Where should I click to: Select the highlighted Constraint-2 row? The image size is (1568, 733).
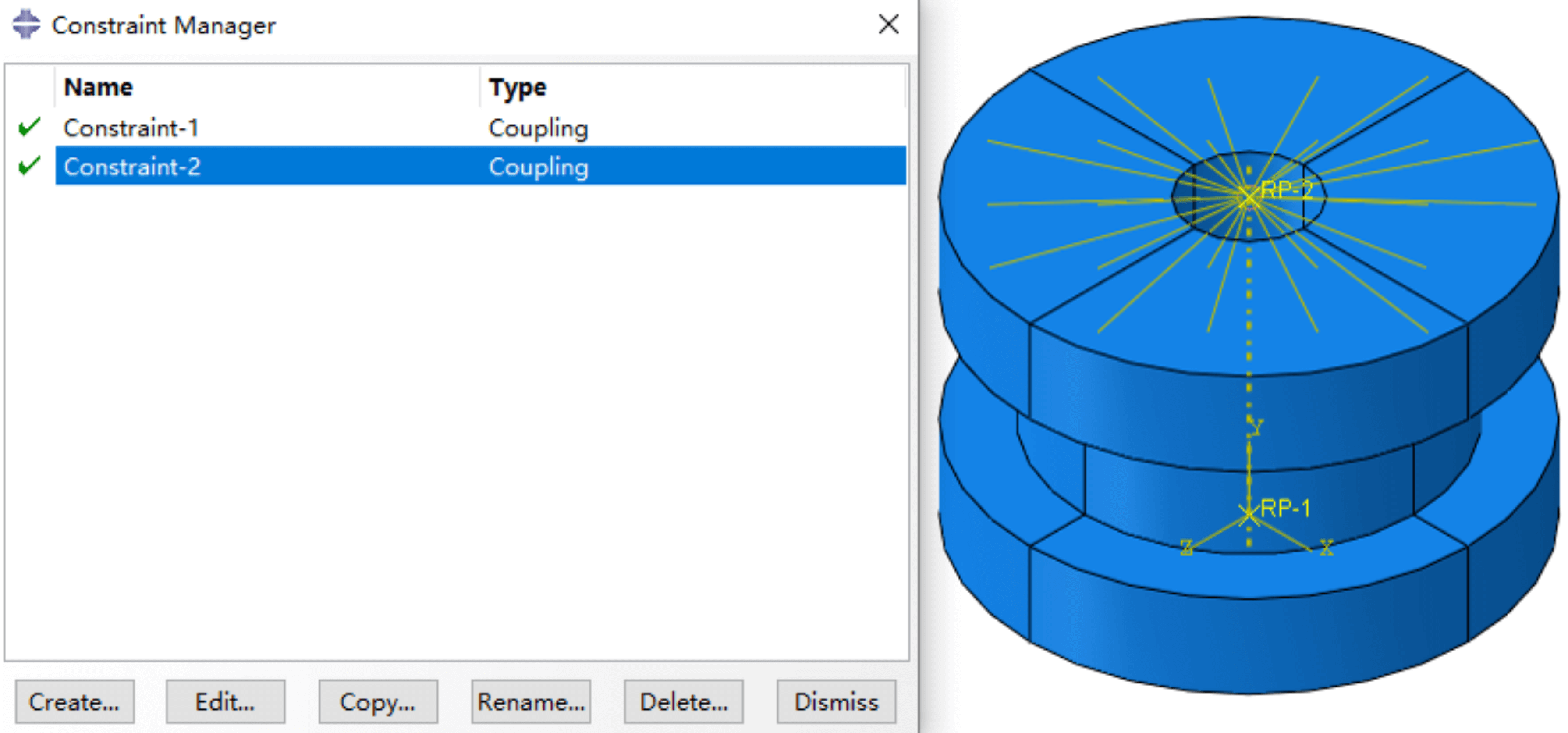point(131,167)
